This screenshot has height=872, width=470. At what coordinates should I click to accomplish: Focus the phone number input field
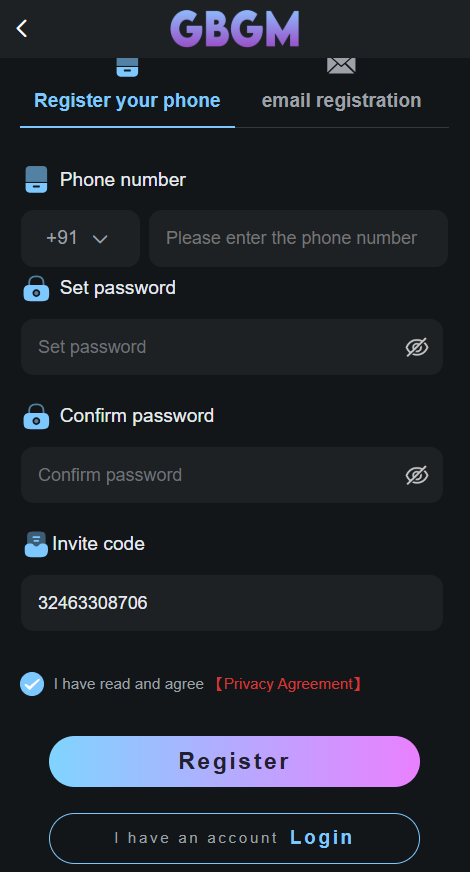pyautogui.click(x=298, y=238)
